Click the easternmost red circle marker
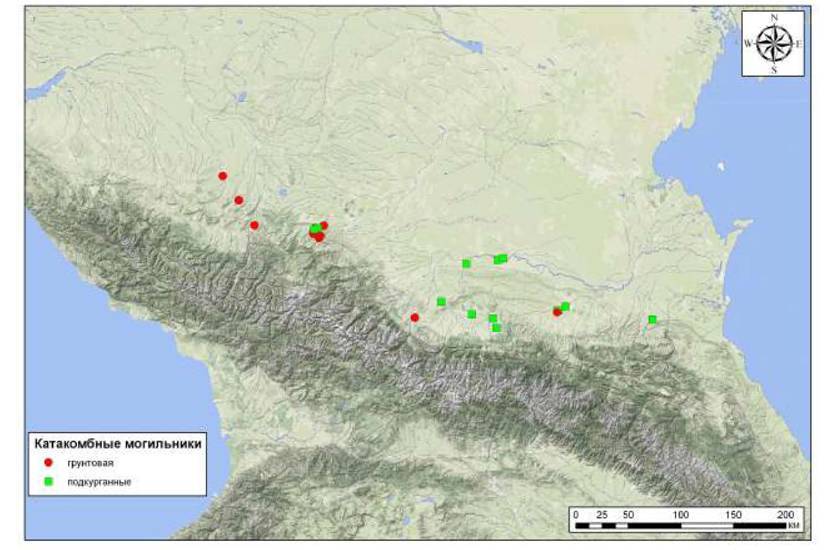 point(557,312)
